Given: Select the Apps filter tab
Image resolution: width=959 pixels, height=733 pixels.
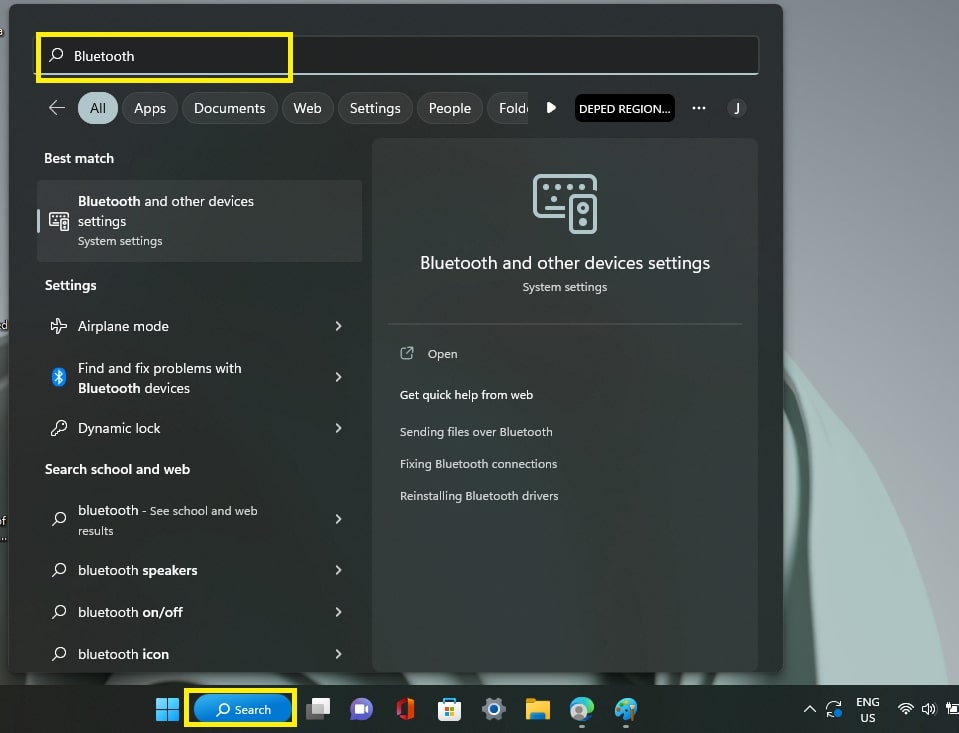Looking at the screenshot, I should 150,108.
